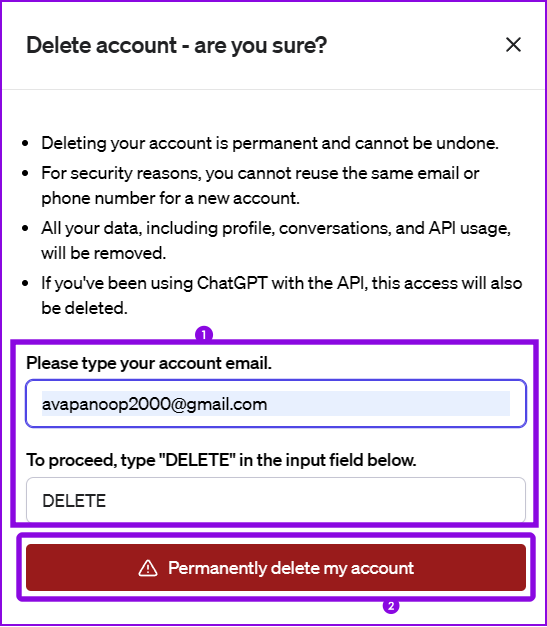Select the avapanoop2000@gmail.com text in the field

coord(155,404)
